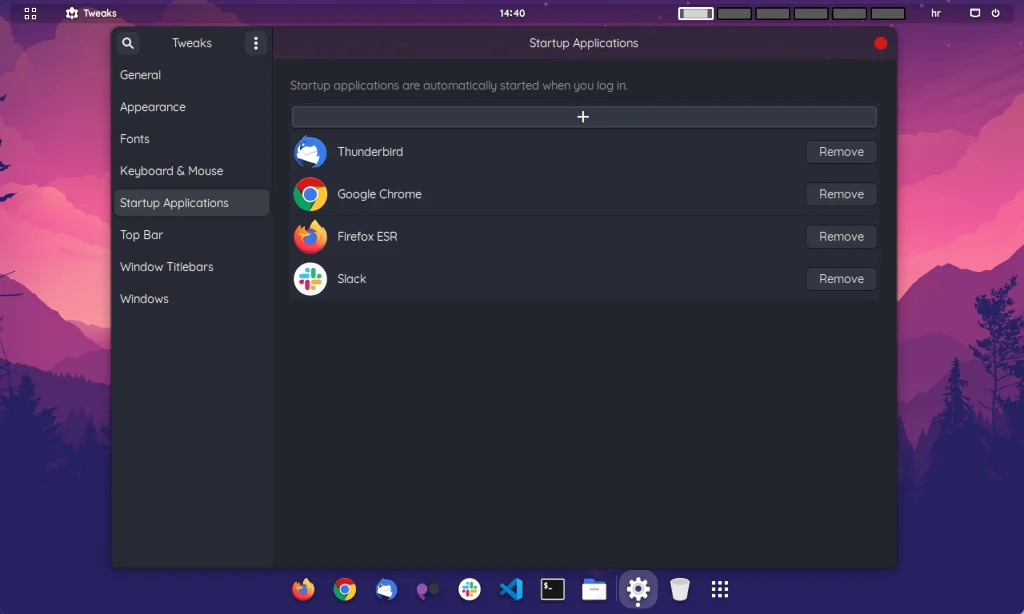This screenshot has width=1024, height=614.
Task: Open Visual Studio Code from the dock
Action: pos(511,589)
